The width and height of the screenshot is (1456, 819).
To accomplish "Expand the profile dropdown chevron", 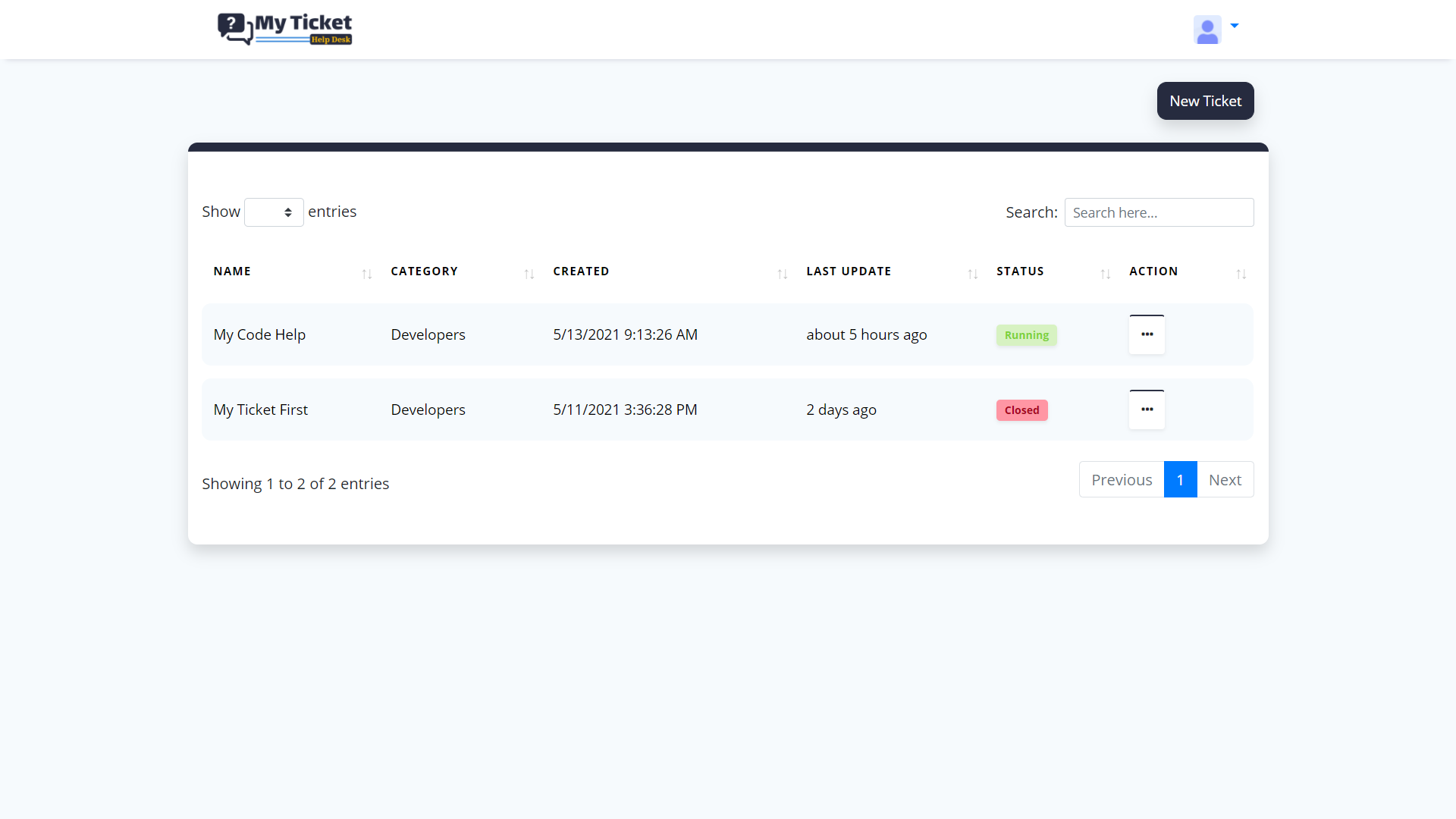I will [x=1235, y=27].
